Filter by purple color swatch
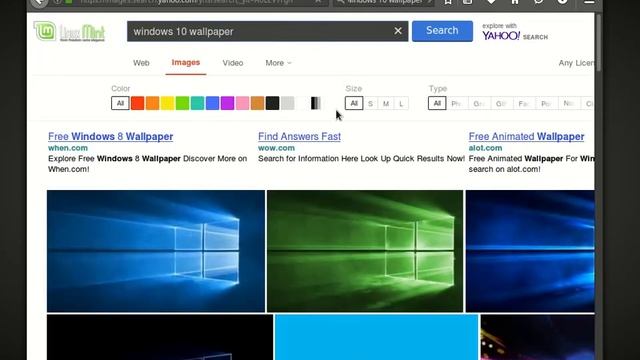This screenshot has width=640, height=360. pyautogui.click(x=227, y=103)
